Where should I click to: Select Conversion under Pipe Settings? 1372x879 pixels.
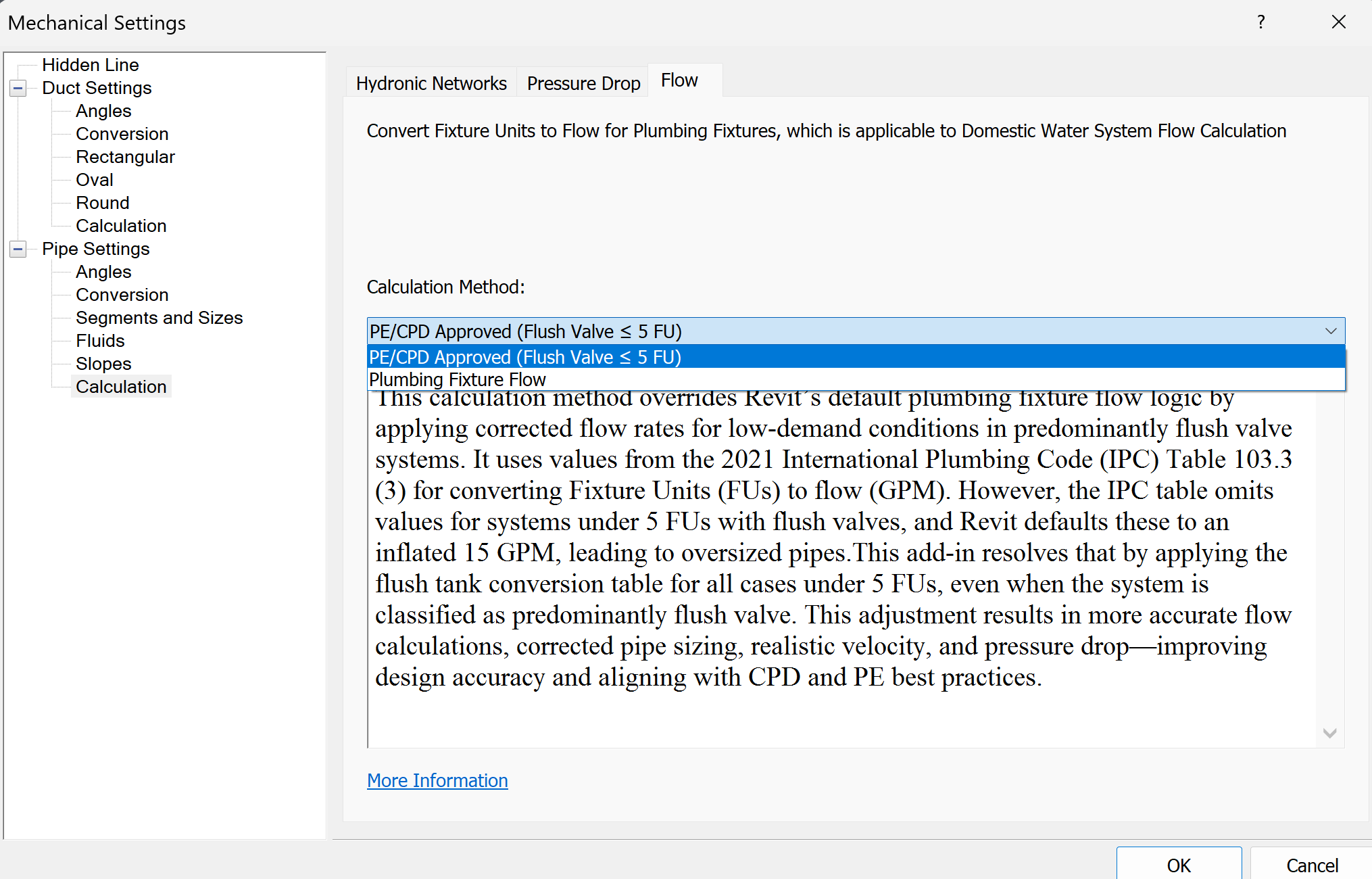click(122, 295)
